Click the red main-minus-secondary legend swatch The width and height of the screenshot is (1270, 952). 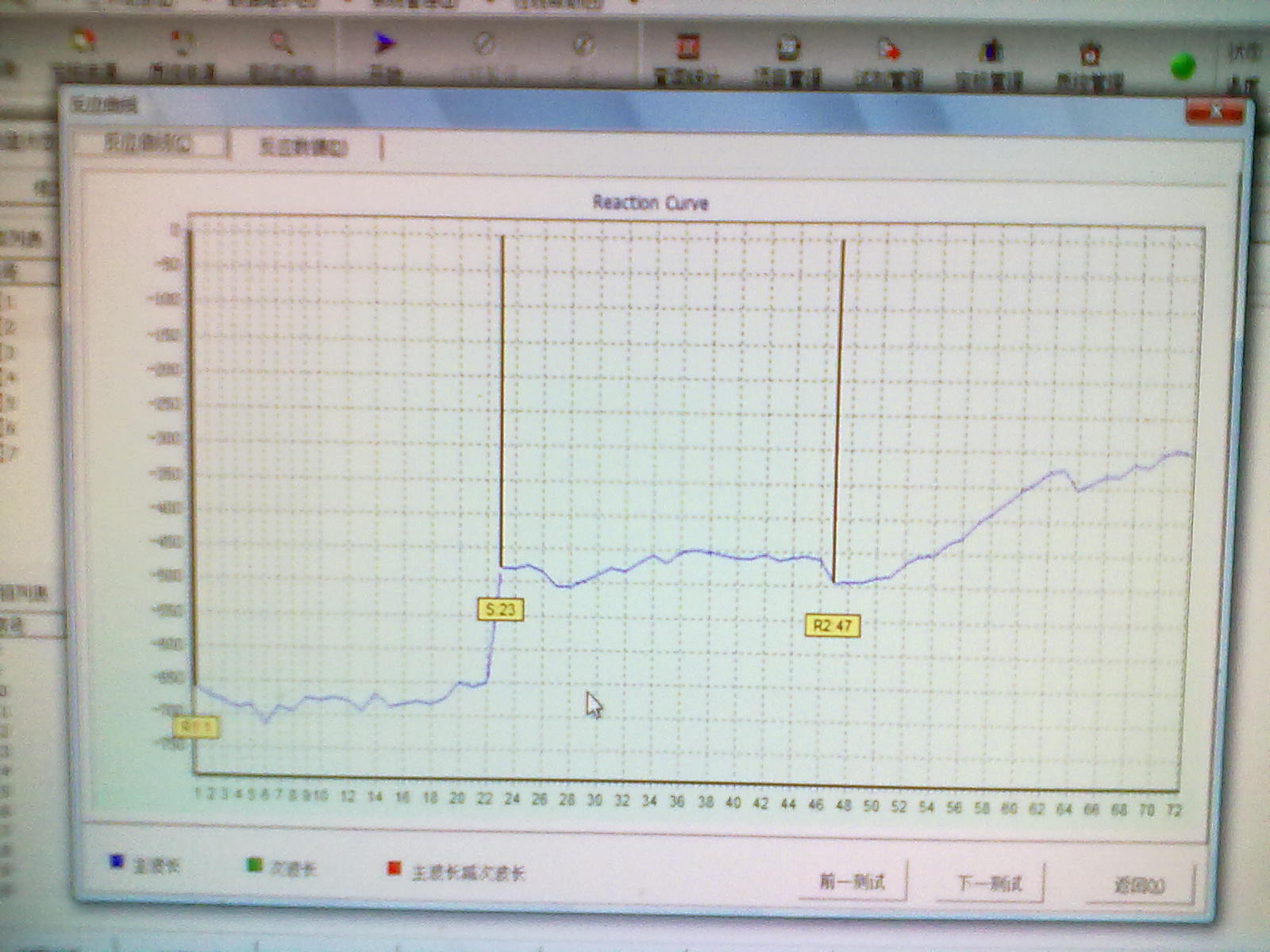point(394,869)
